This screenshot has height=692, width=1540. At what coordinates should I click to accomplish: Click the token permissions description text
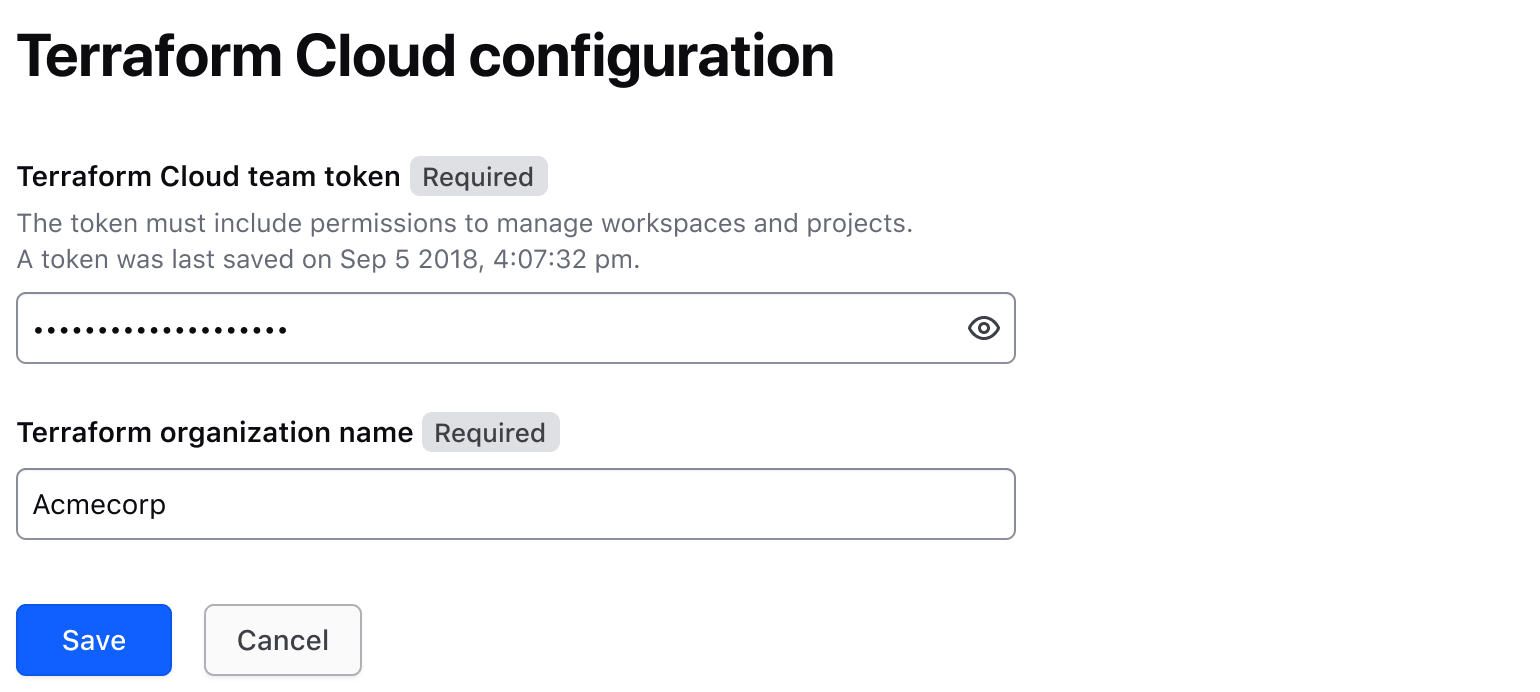[463, 223]
